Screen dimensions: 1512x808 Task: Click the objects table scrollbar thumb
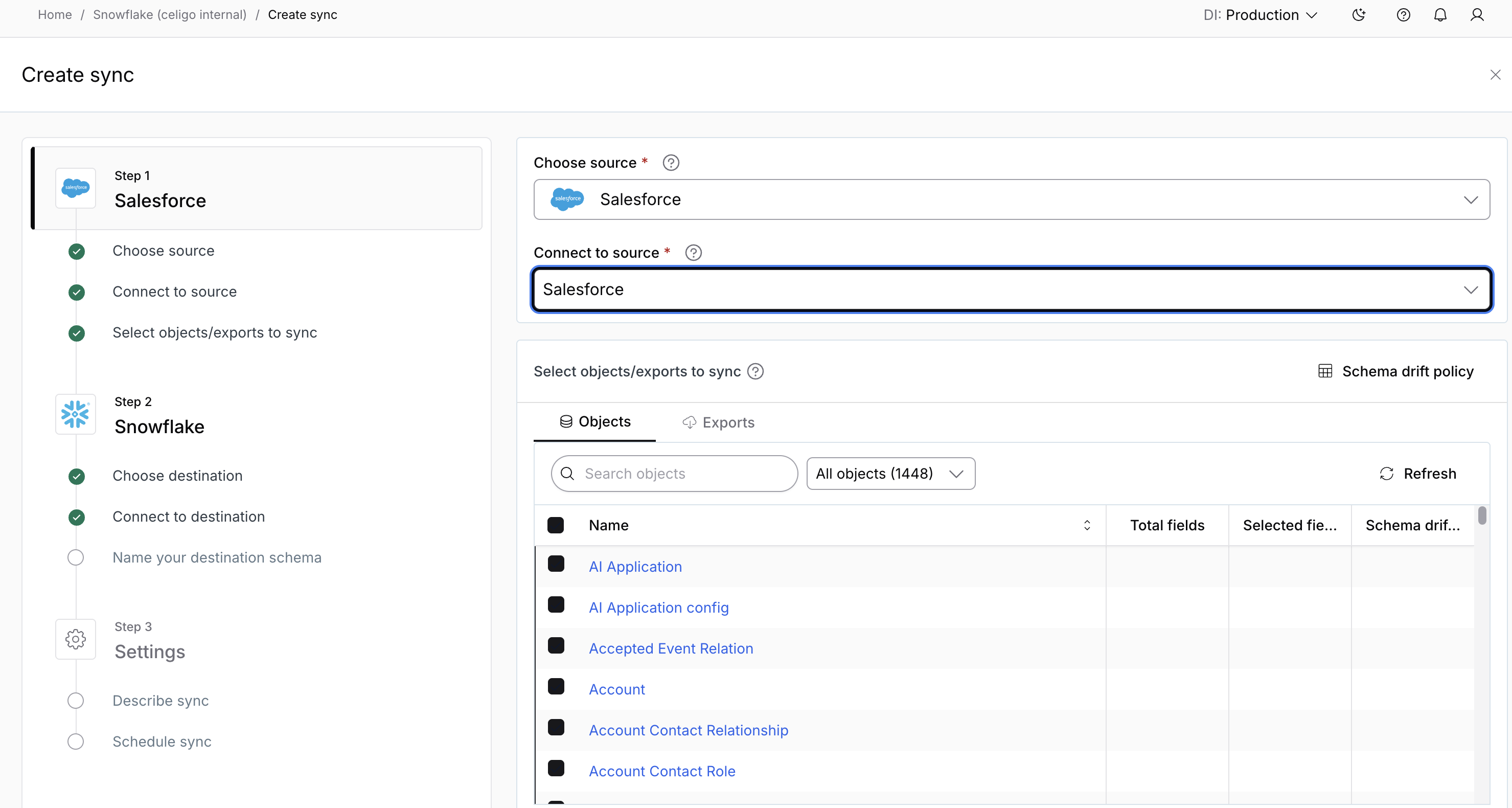pyautogui.click(x=1483, y=515)
